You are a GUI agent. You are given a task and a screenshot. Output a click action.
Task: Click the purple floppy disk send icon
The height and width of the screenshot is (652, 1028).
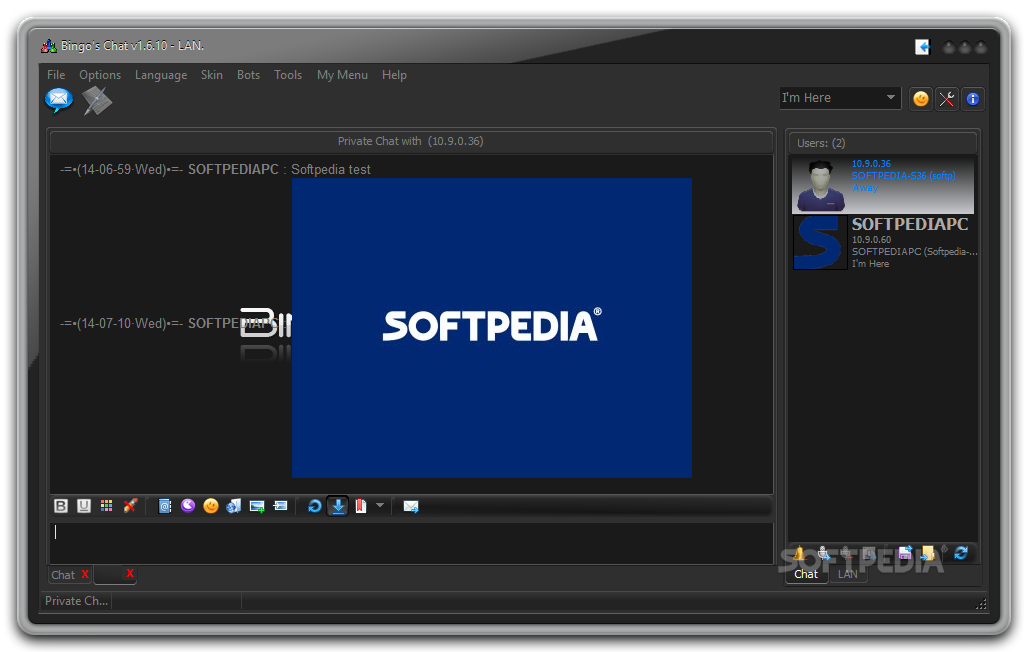coord(905,553)
